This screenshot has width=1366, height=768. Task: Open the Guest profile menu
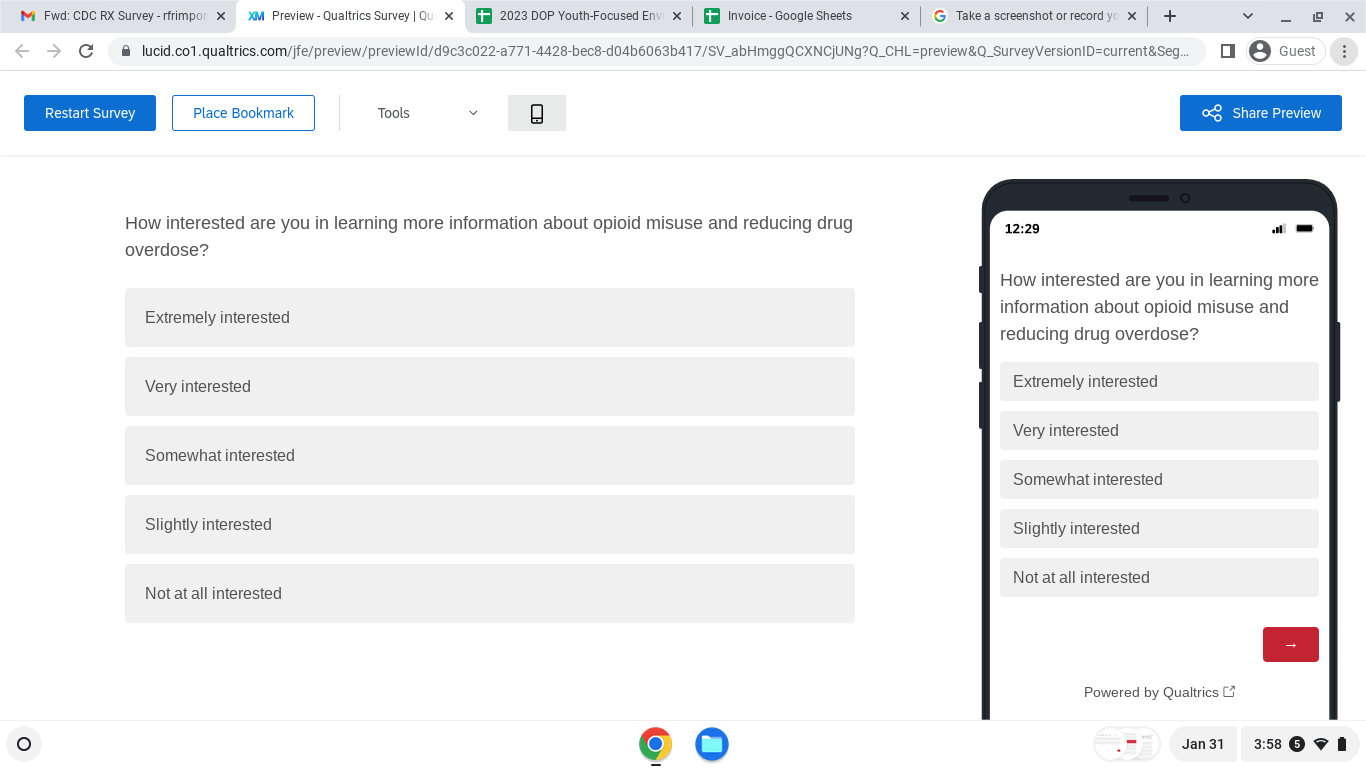(1285, 51)
